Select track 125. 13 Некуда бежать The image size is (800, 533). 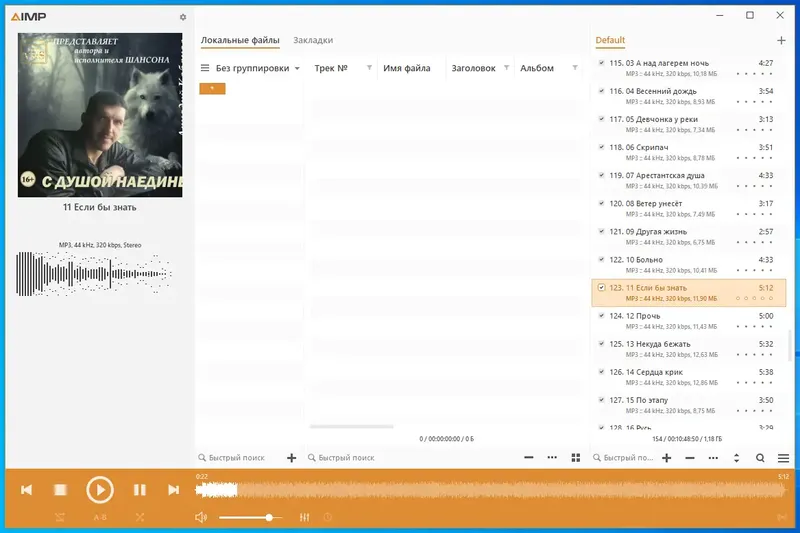pos(688,349)
